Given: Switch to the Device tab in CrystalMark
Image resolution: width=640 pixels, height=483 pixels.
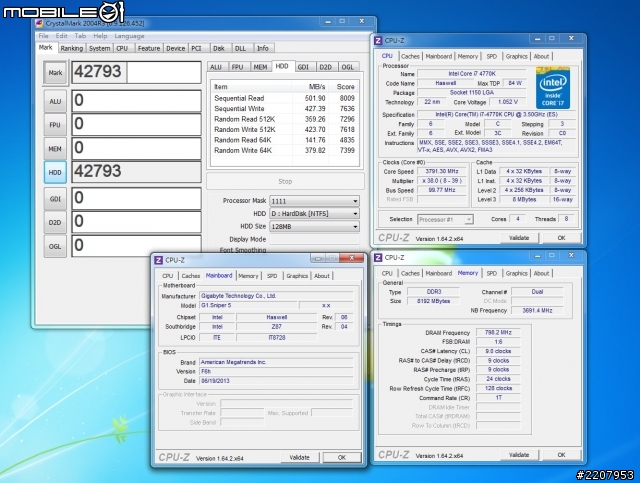Looking at the screenshot, I should pyautogui.click(x=176, y=48).
